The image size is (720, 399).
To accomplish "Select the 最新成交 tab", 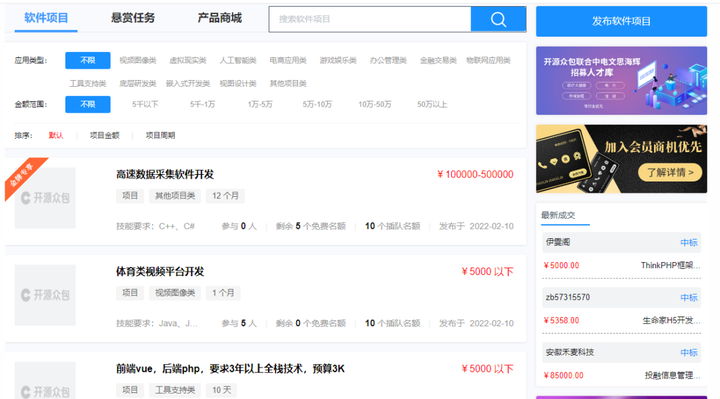I will (x=558, y=215).
